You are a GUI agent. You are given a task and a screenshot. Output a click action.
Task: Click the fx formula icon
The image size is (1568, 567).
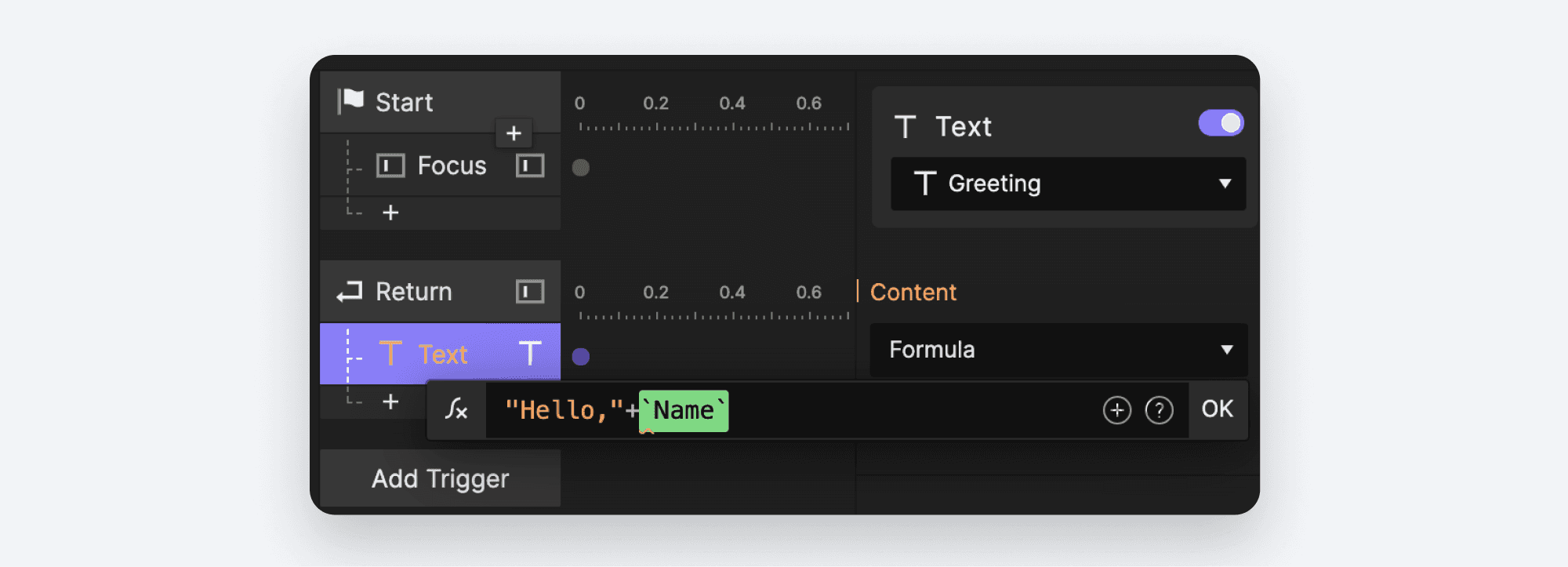pyautogui.click(x=456, y=409)
